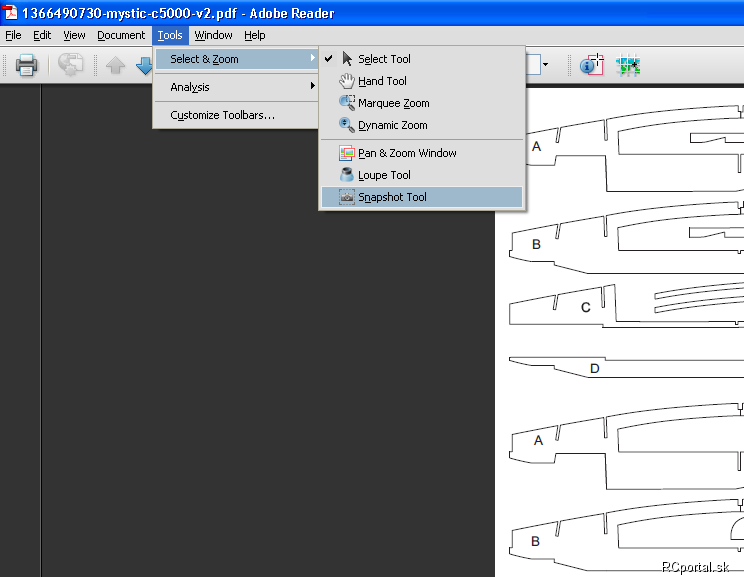Open the zoom level dropdown arrow

(546, 65)
